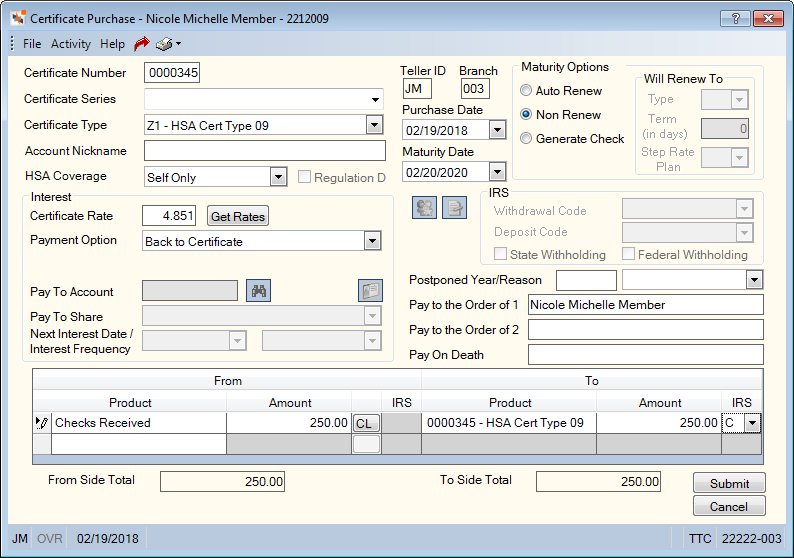Open the File menu
Screen dimensions: 794x558
[x=32, y=44]
